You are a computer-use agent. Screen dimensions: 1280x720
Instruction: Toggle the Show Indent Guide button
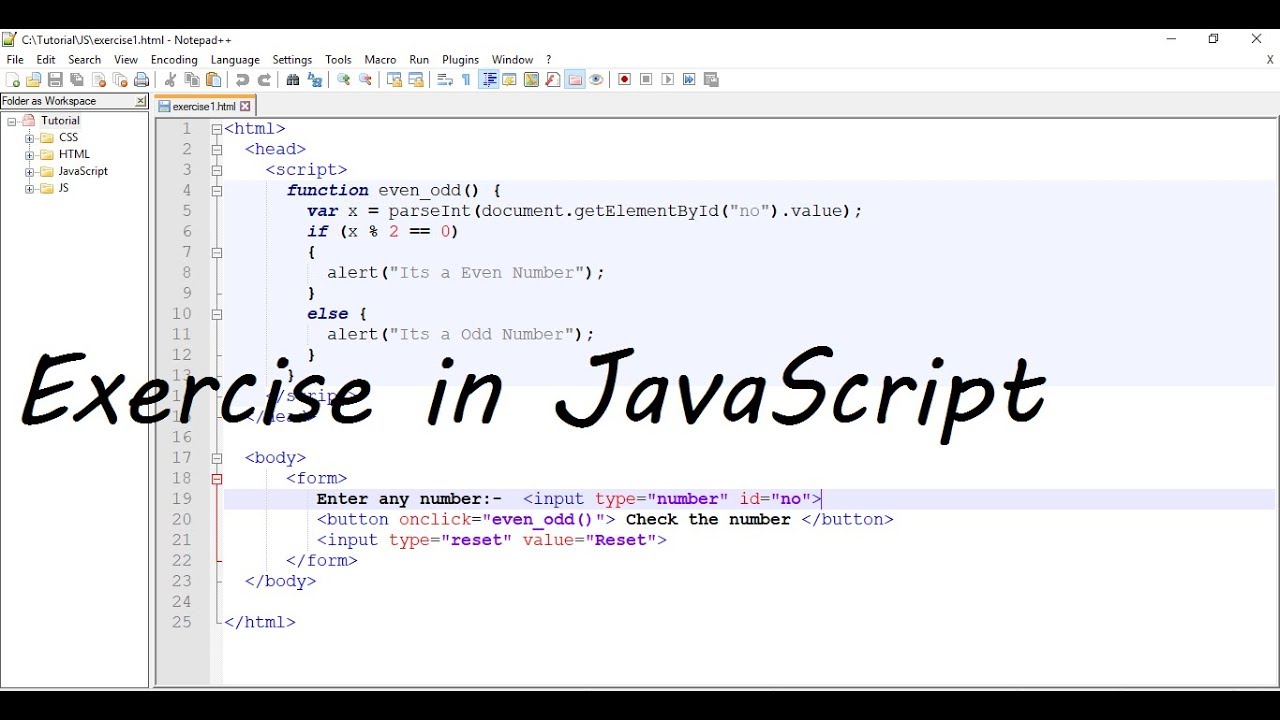(x=489, y=80)
